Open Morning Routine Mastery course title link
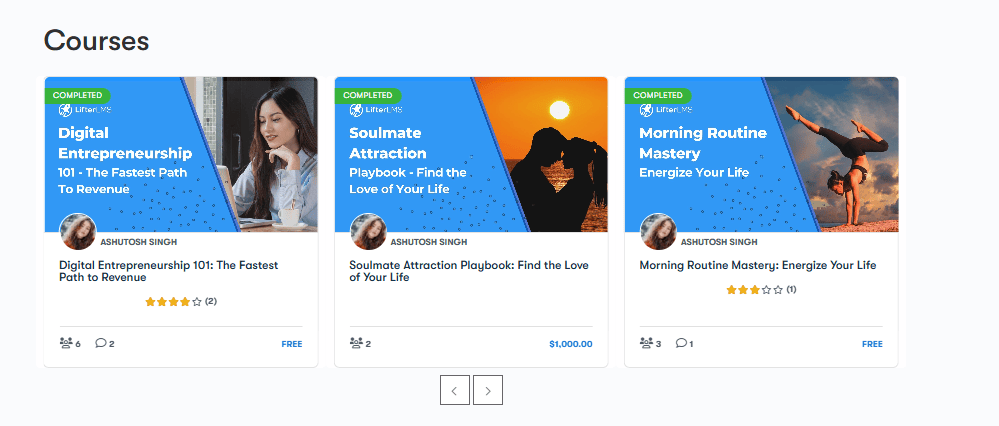The image size is (999, 426). tap(757, 265)
